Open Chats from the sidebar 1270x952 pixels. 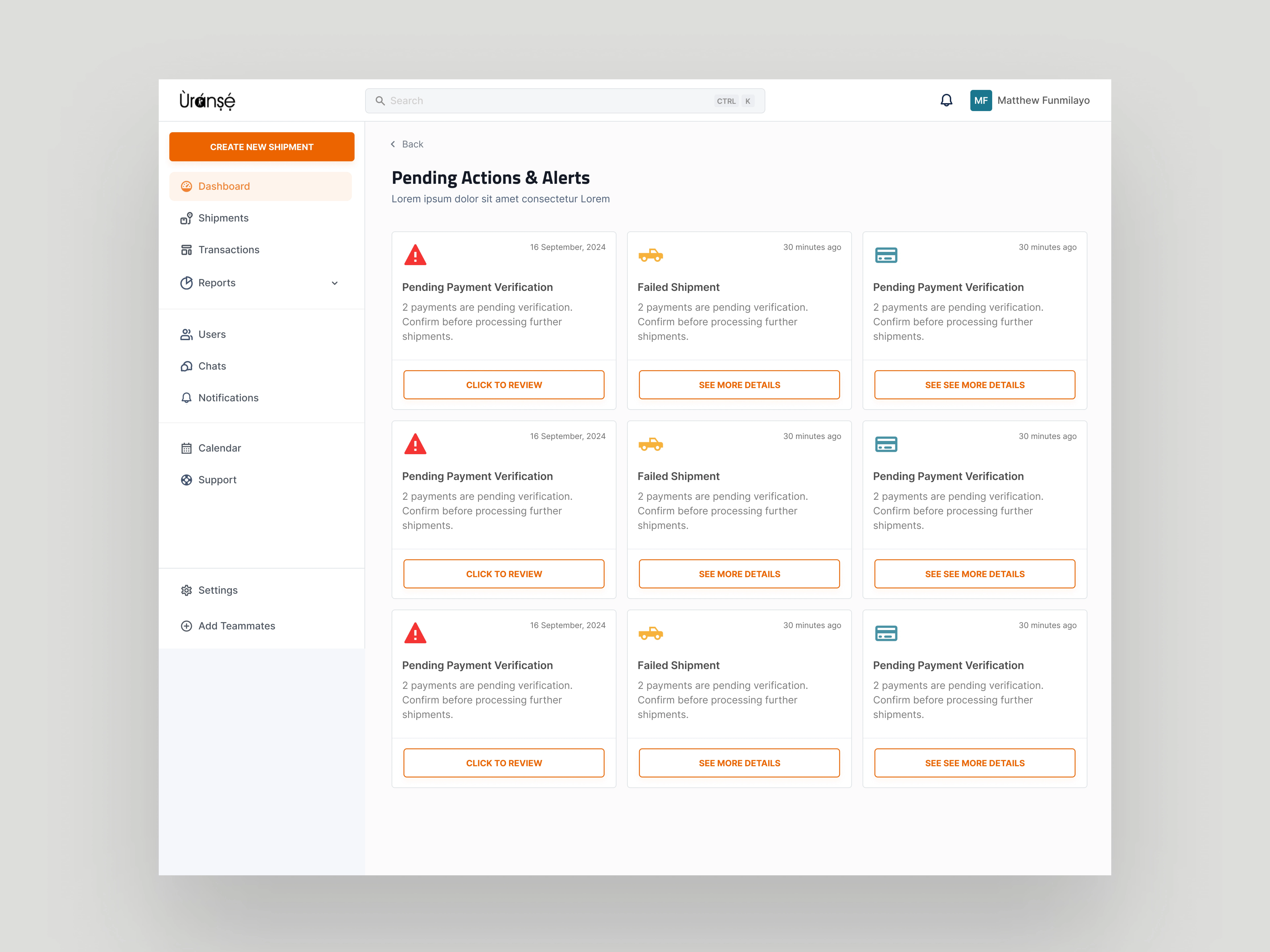261,366
